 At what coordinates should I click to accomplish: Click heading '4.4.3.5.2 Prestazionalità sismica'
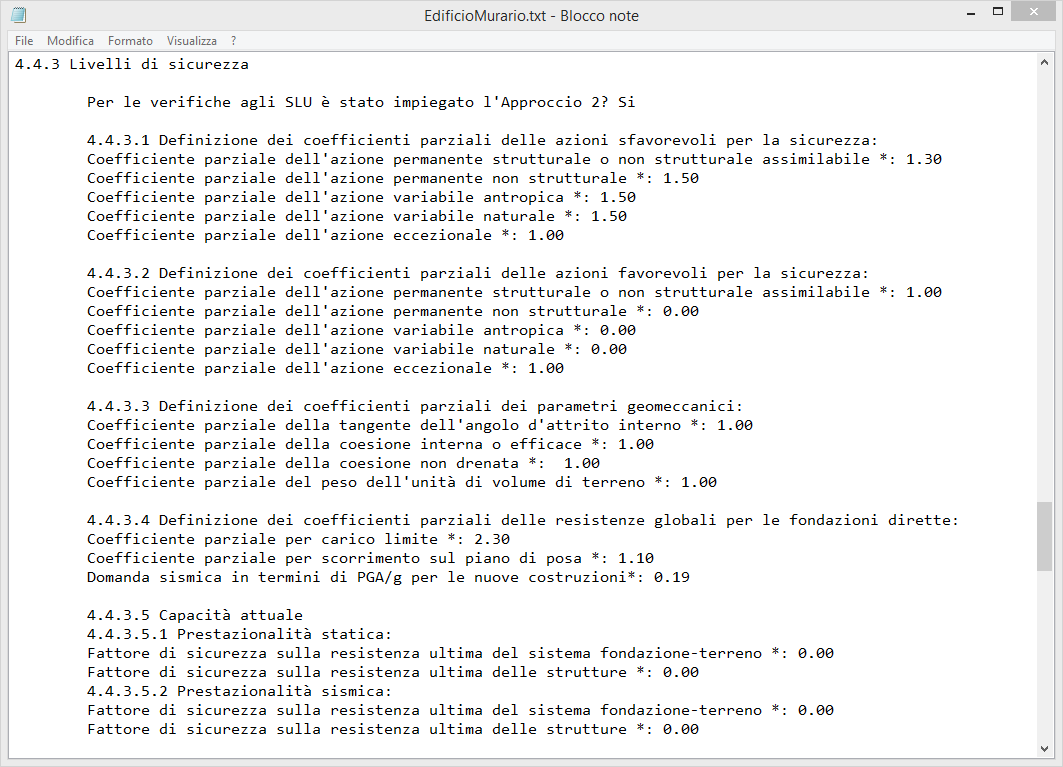point(239,691)
